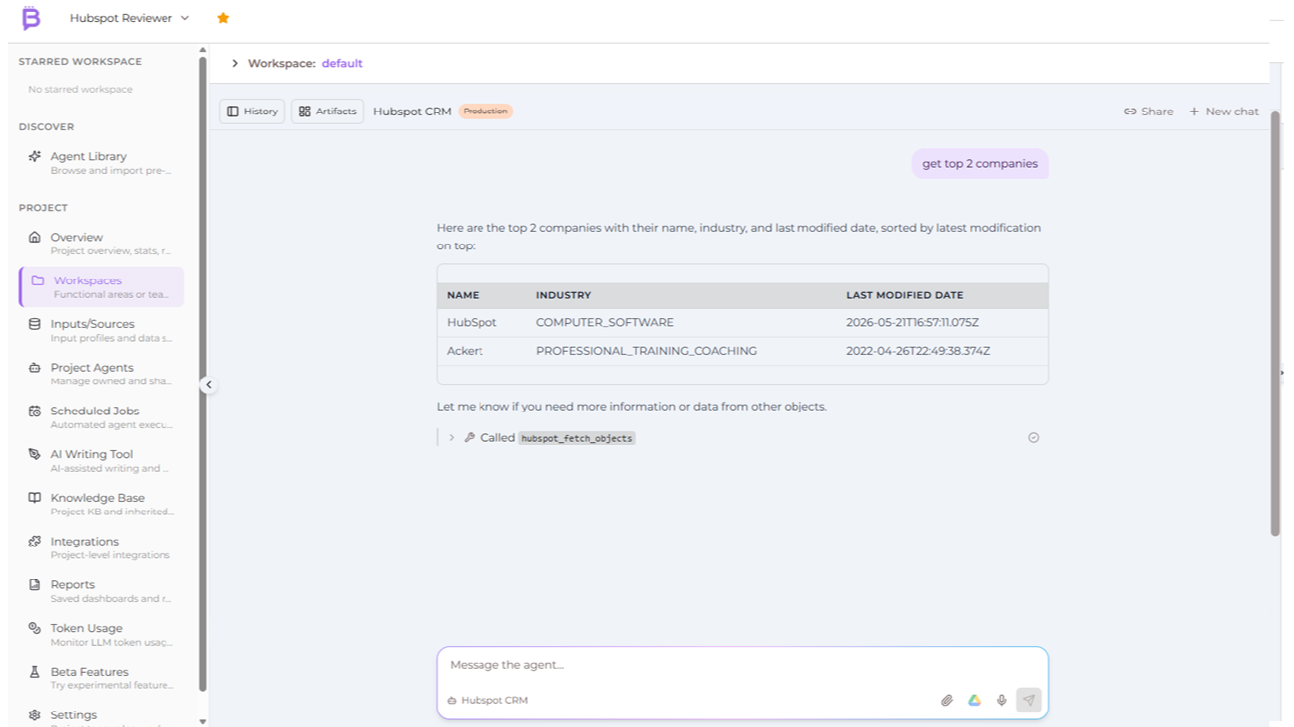Open the Reports page
The height and width of the screenshot is (727, 1294).
pyautogui.click(x=101, y=591)
